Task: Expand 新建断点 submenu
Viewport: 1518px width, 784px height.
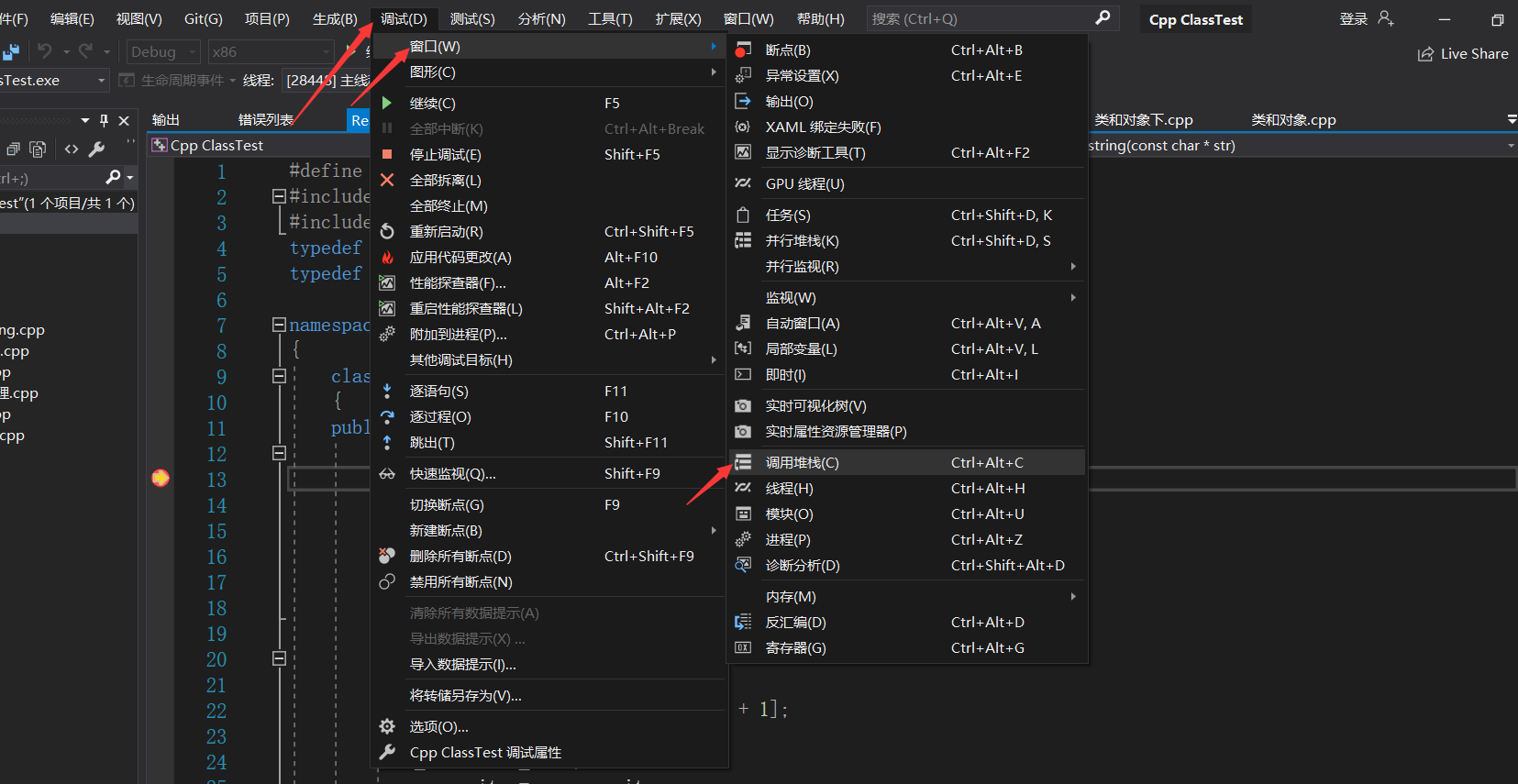Action: tap(549, 531)
